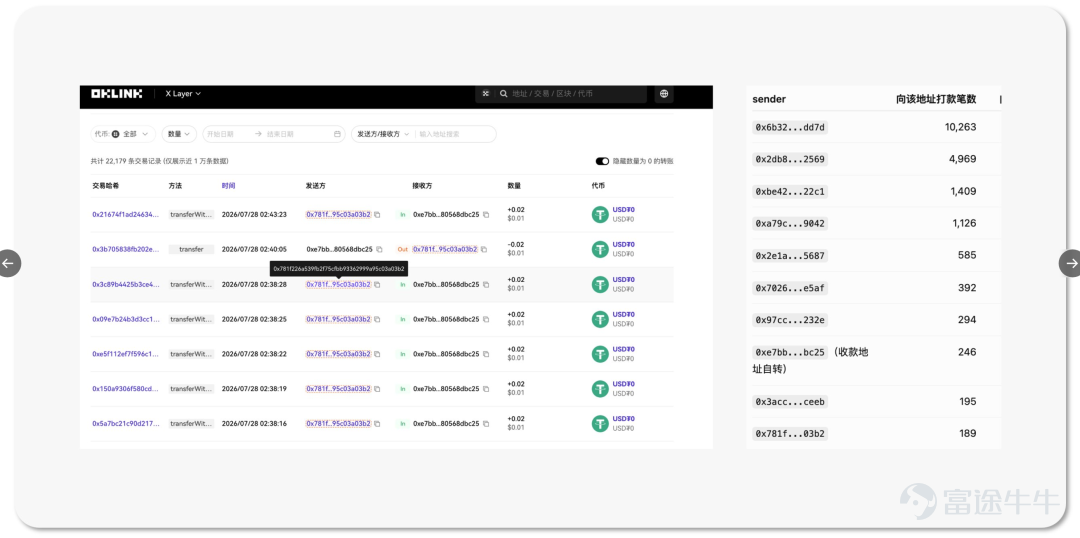Click the 向该地址打款笔数 column header

click(x=936, y=99)
